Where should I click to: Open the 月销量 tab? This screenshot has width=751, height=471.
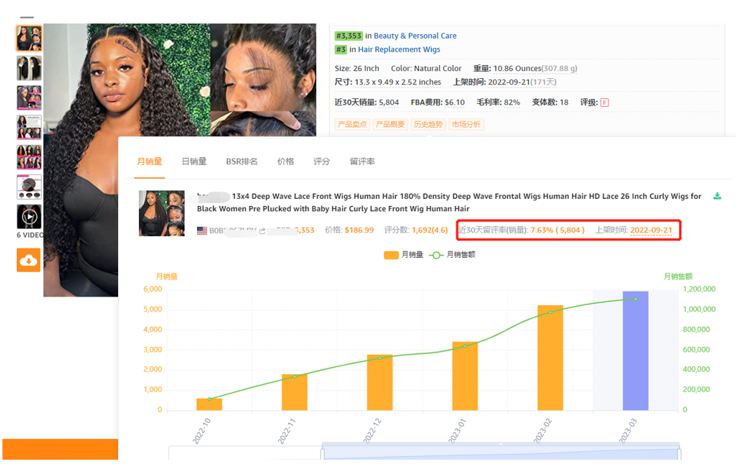coord(149,161)
